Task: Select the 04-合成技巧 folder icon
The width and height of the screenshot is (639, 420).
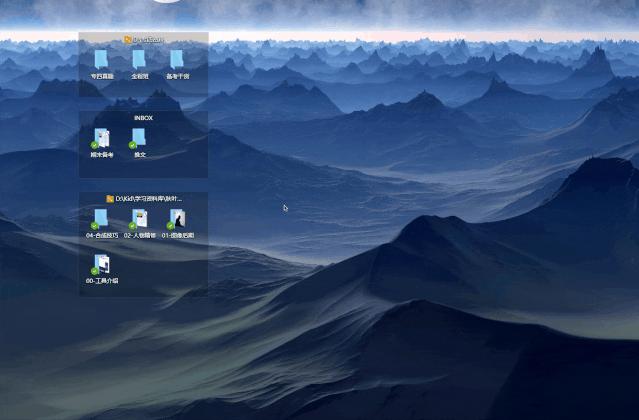Action: (x=102, y=219)
